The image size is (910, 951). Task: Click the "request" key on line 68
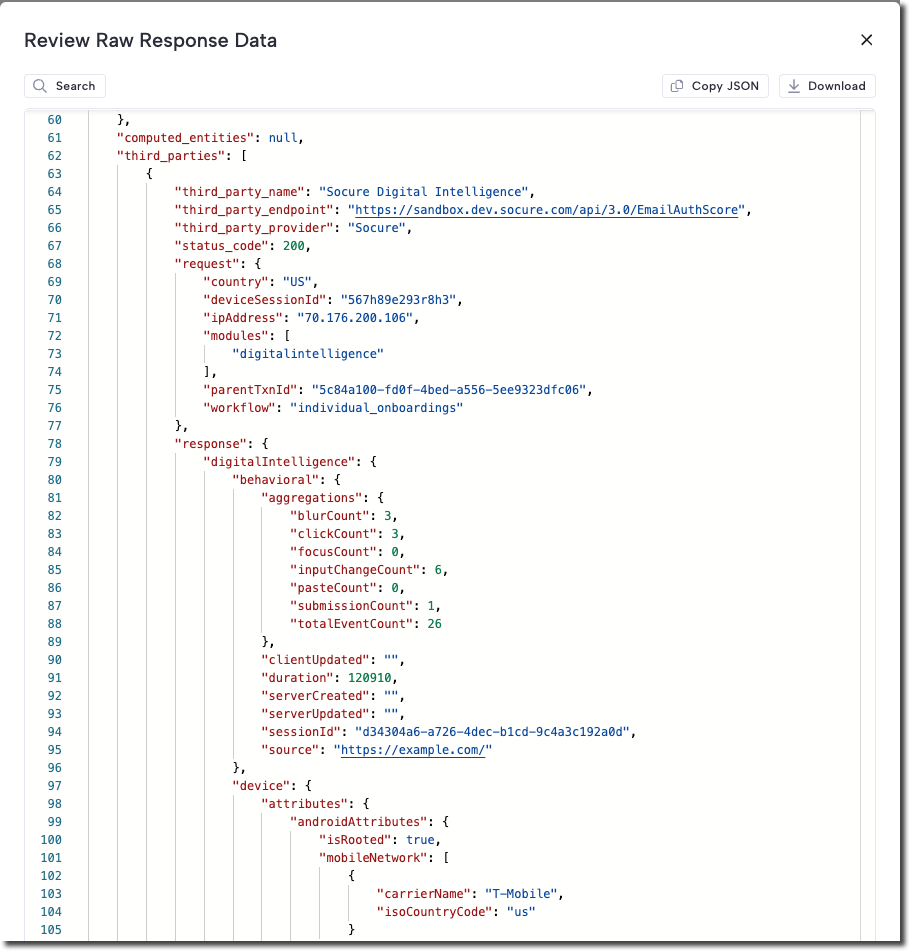coord(207,264)
